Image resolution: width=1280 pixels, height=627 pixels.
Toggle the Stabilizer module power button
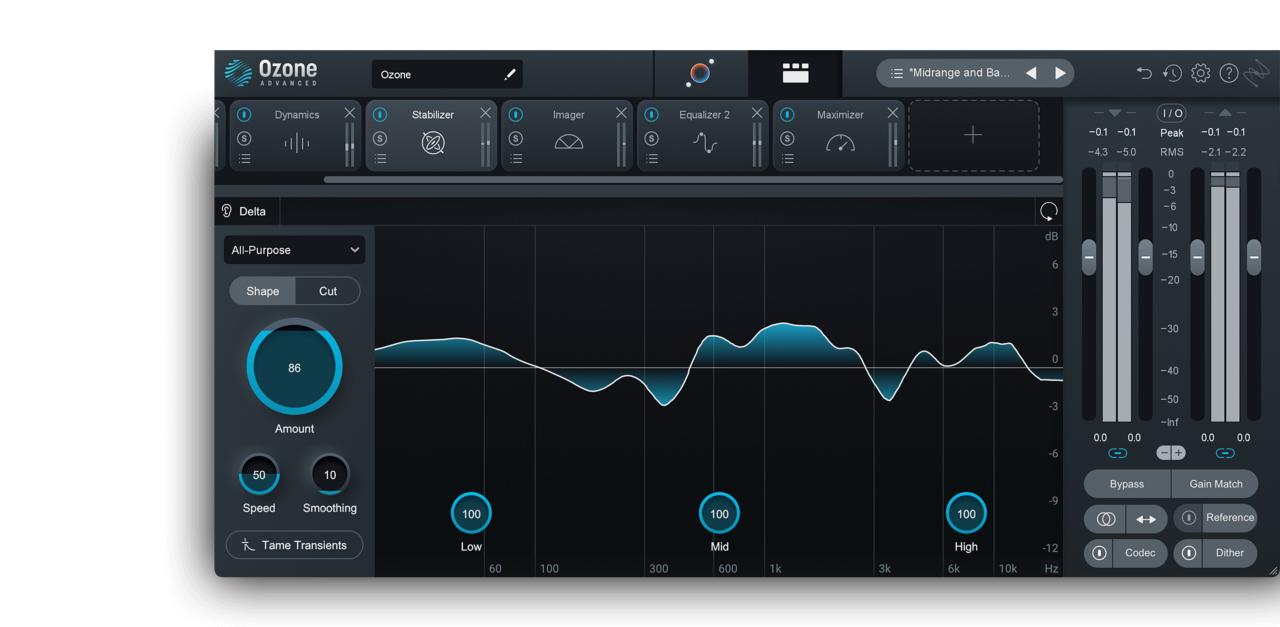[x=380, y=115]
